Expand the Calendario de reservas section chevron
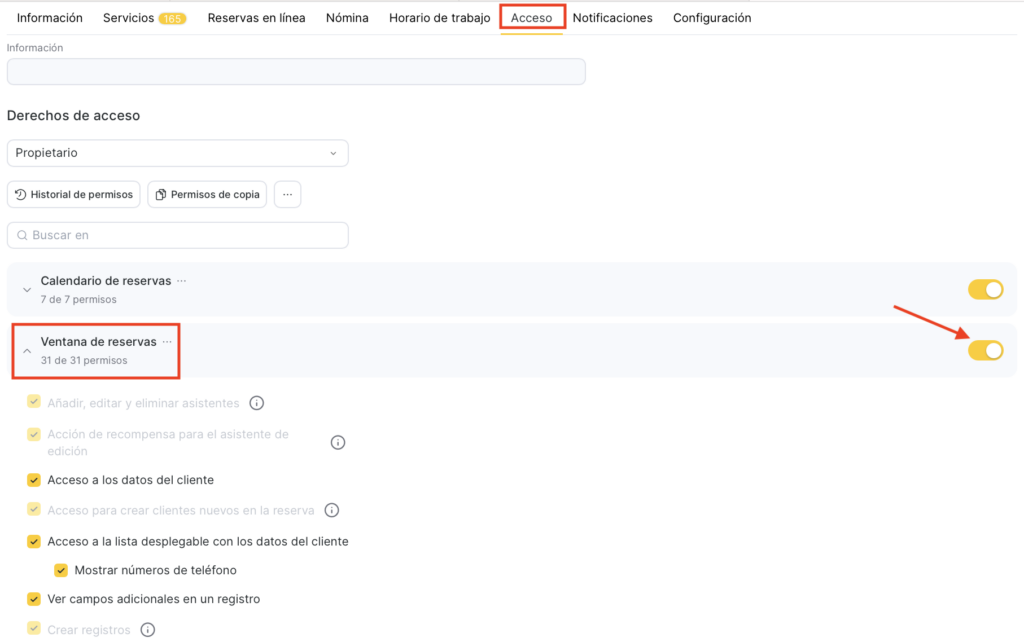The image size is (1024, 642). [27, 290]
